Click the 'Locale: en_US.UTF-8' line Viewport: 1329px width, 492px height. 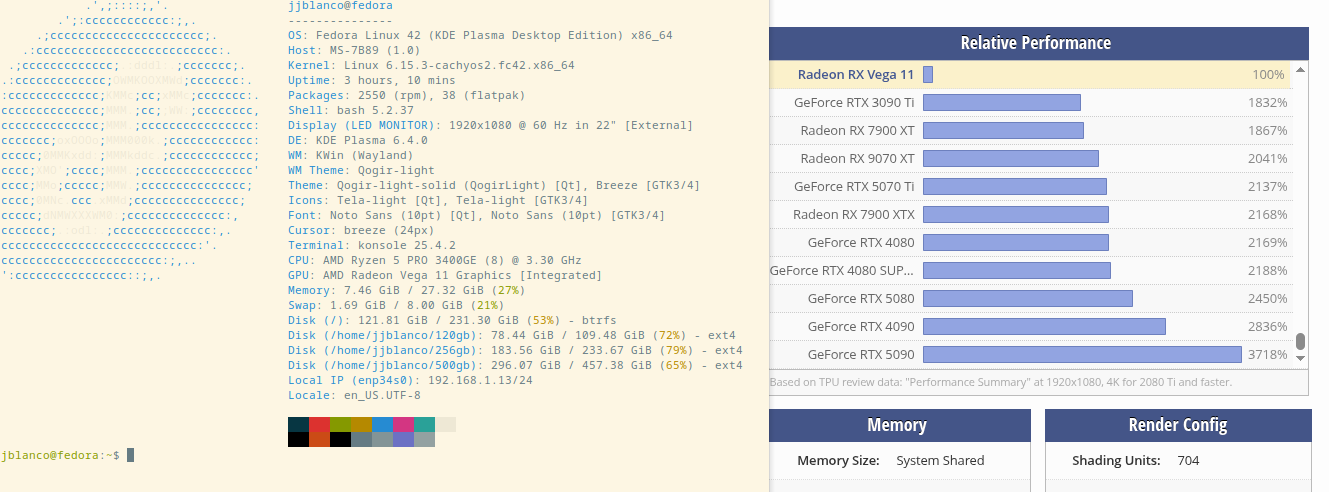coord(354,395)
